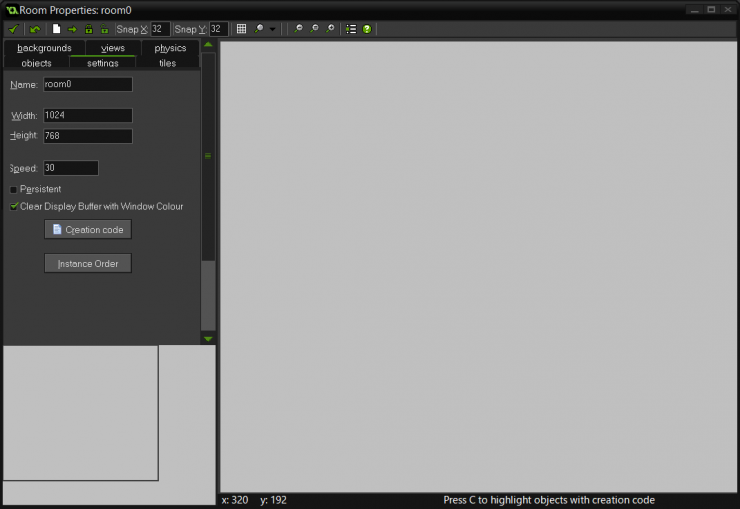Switch to the backgrounds tab
This screenshot has width=740, height=509.
44,48
